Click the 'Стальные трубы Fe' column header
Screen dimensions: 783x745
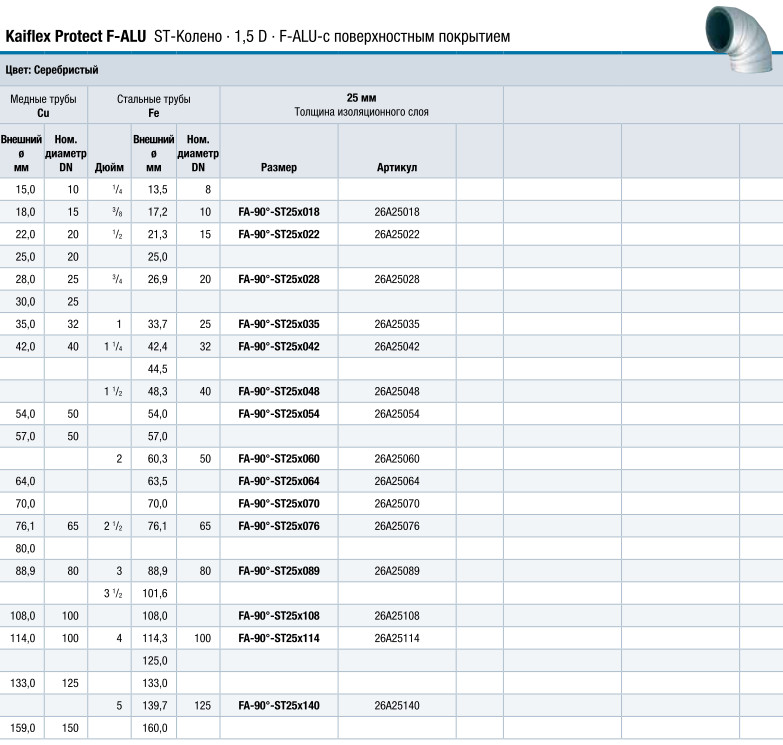(x=154, y=106)
